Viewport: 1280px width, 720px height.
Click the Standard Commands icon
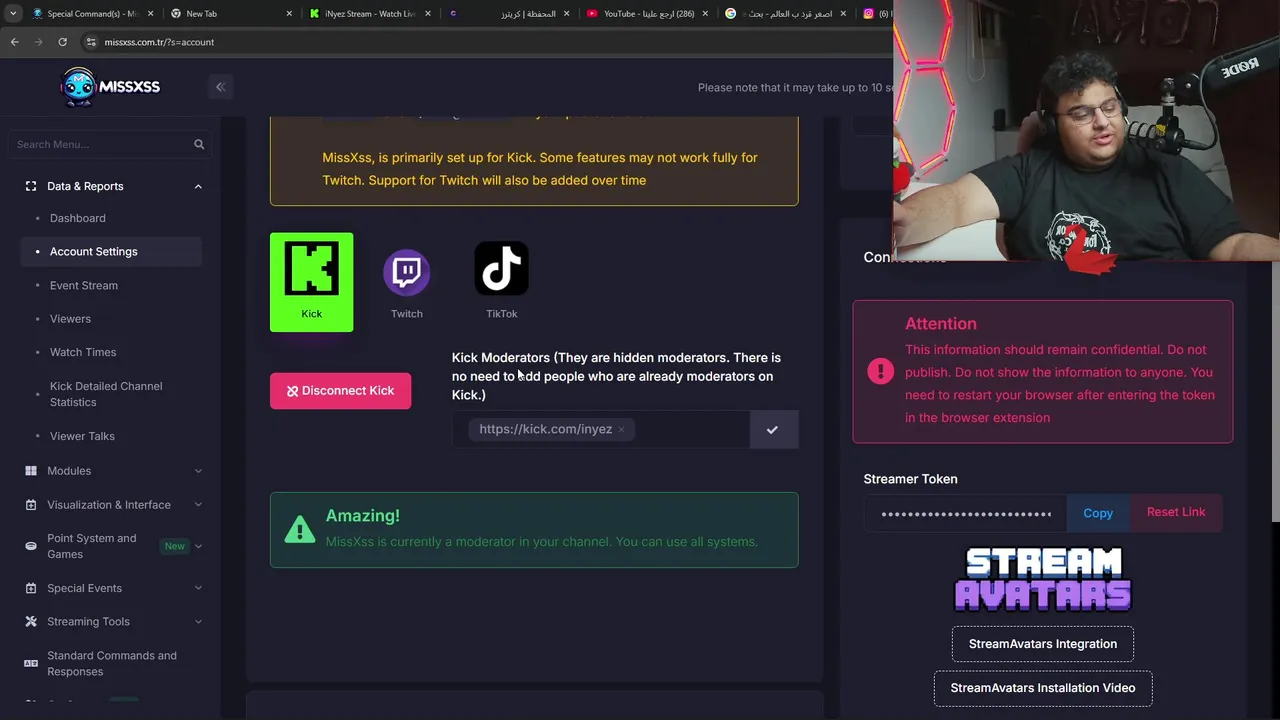(x=30, y=664)
